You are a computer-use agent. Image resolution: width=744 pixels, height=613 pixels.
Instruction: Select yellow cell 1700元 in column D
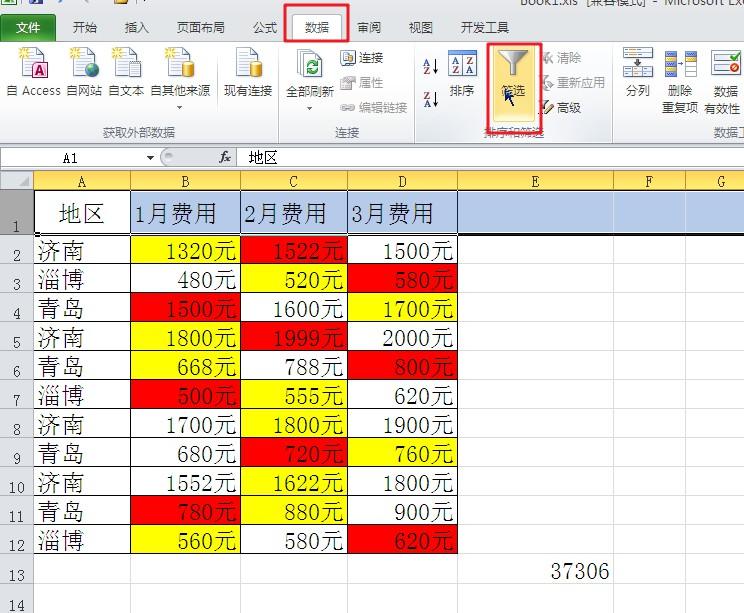tap(402, 308)
